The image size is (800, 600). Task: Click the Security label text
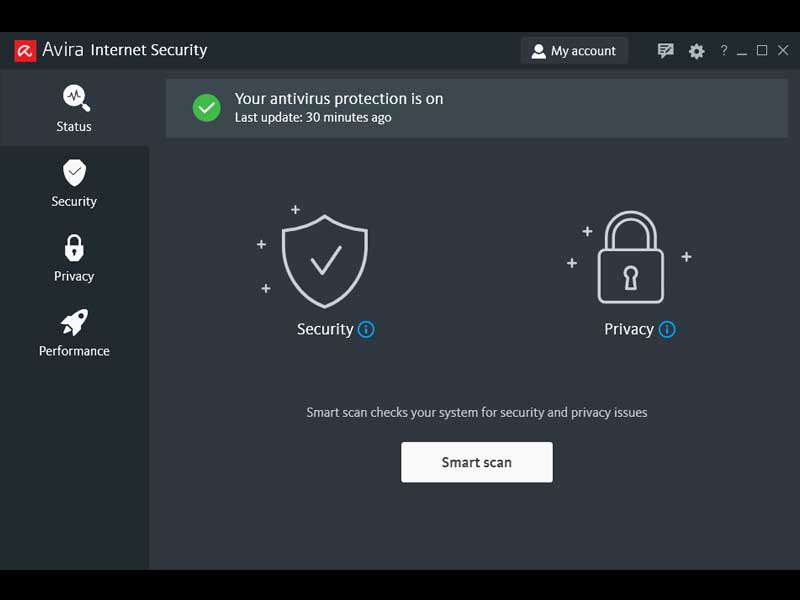pyautogui.click(x=325, y=329)
